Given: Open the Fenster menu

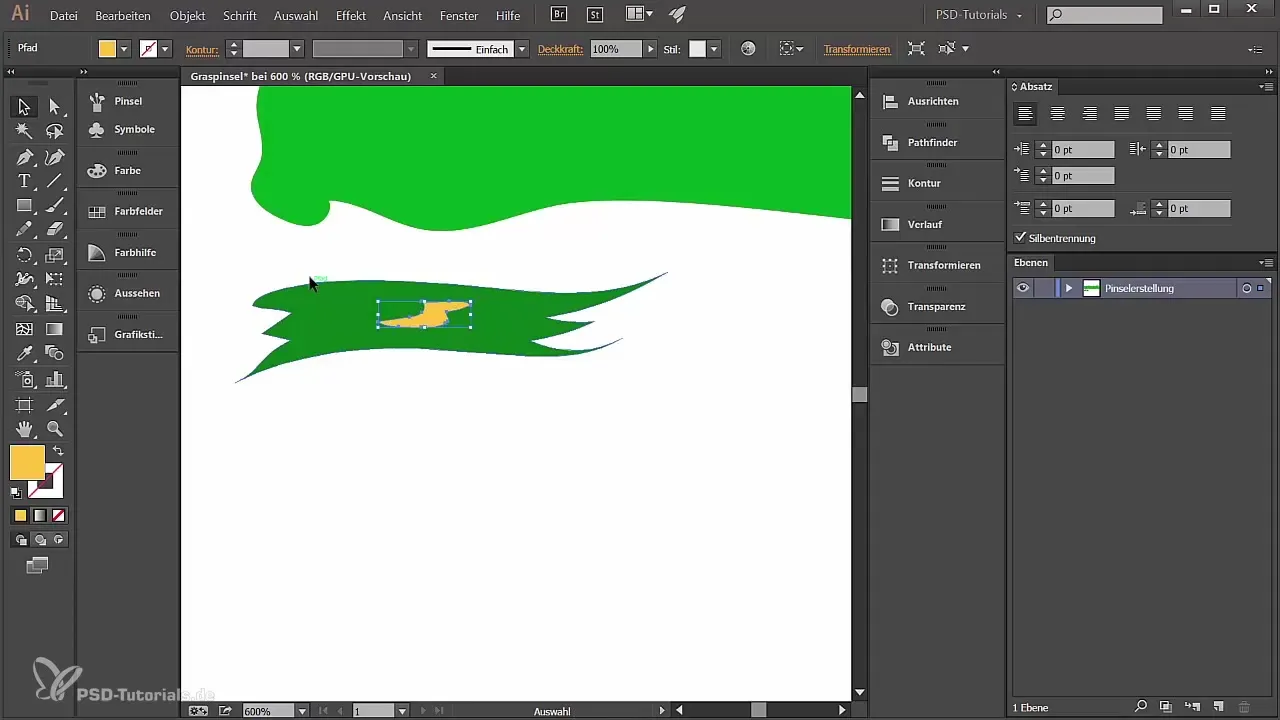Looking at the screenshot, I should pyautogui.click(x=459, y=16).
